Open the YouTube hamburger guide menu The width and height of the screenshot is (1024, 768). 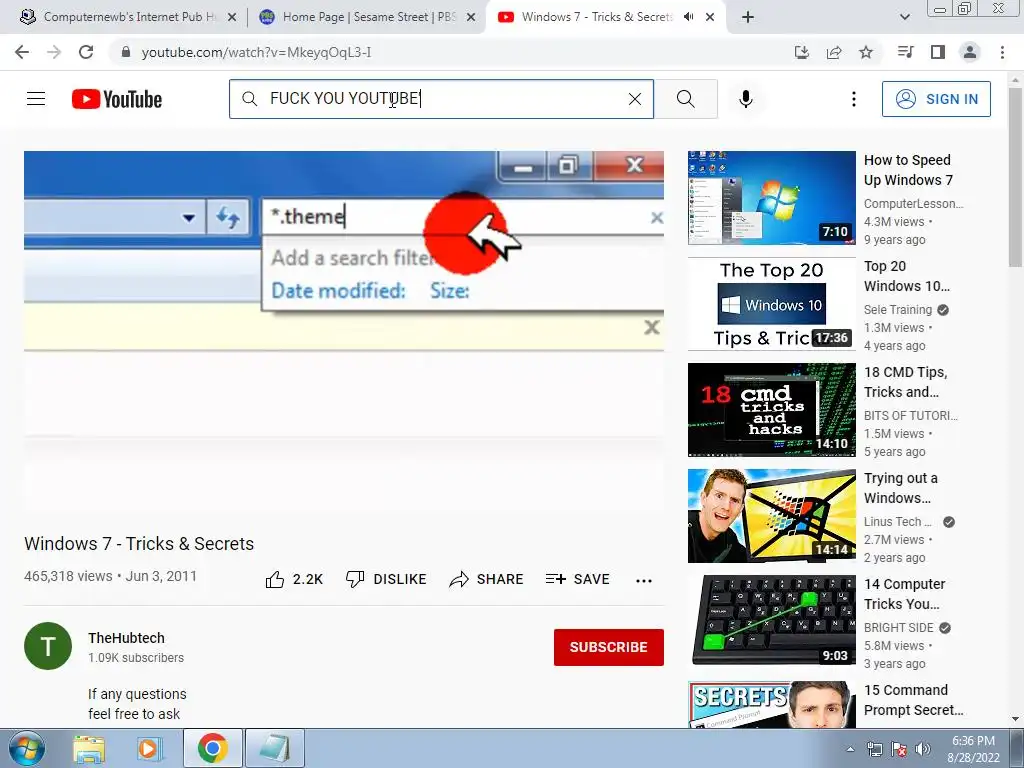tap(36, 99)
